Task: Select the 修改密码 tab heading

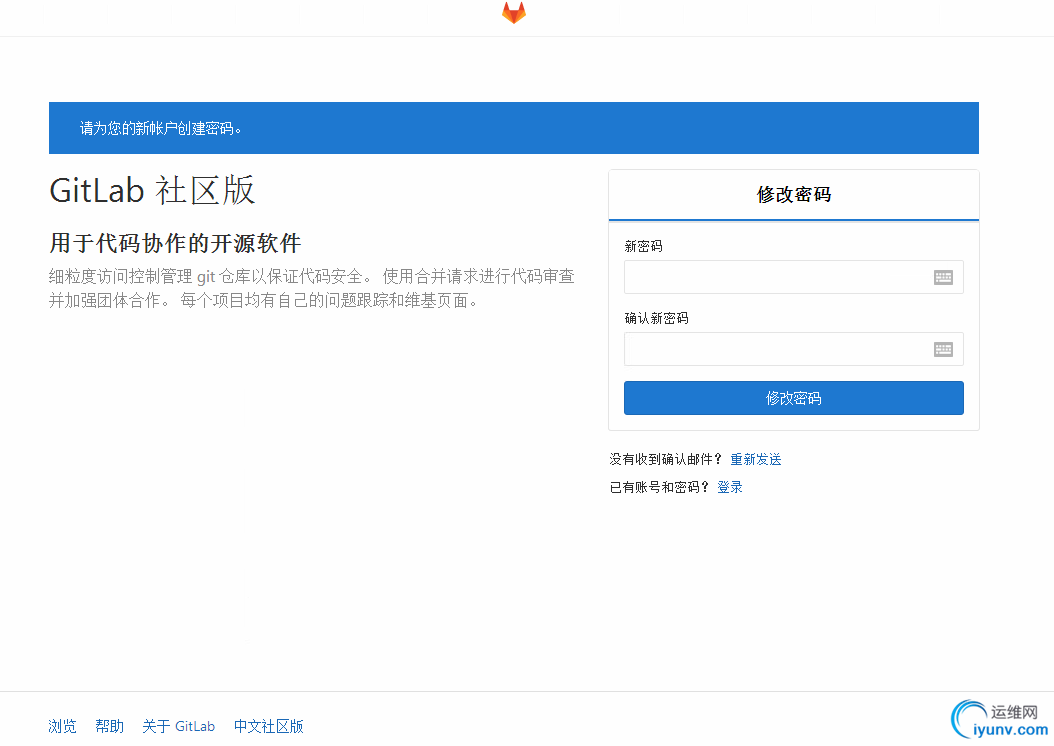Action: click(x=793, y=194)
